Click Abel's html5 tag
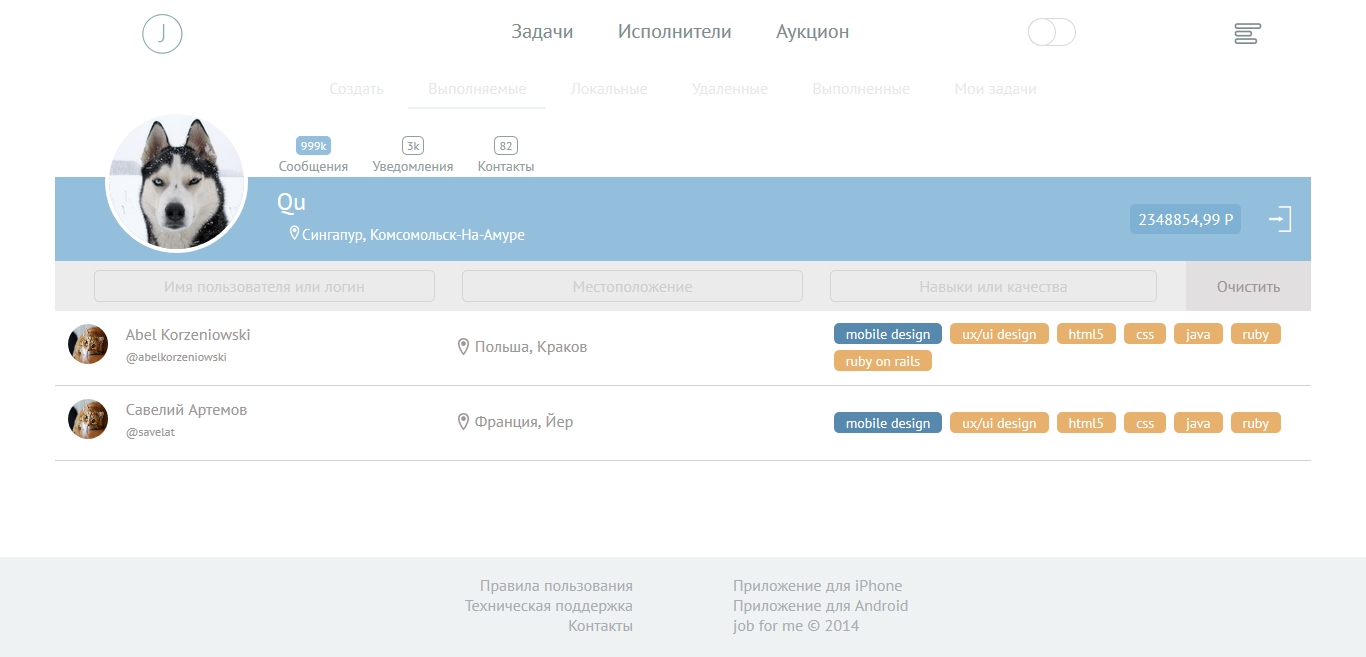The image size is (1366, 657). [1086, 334]
